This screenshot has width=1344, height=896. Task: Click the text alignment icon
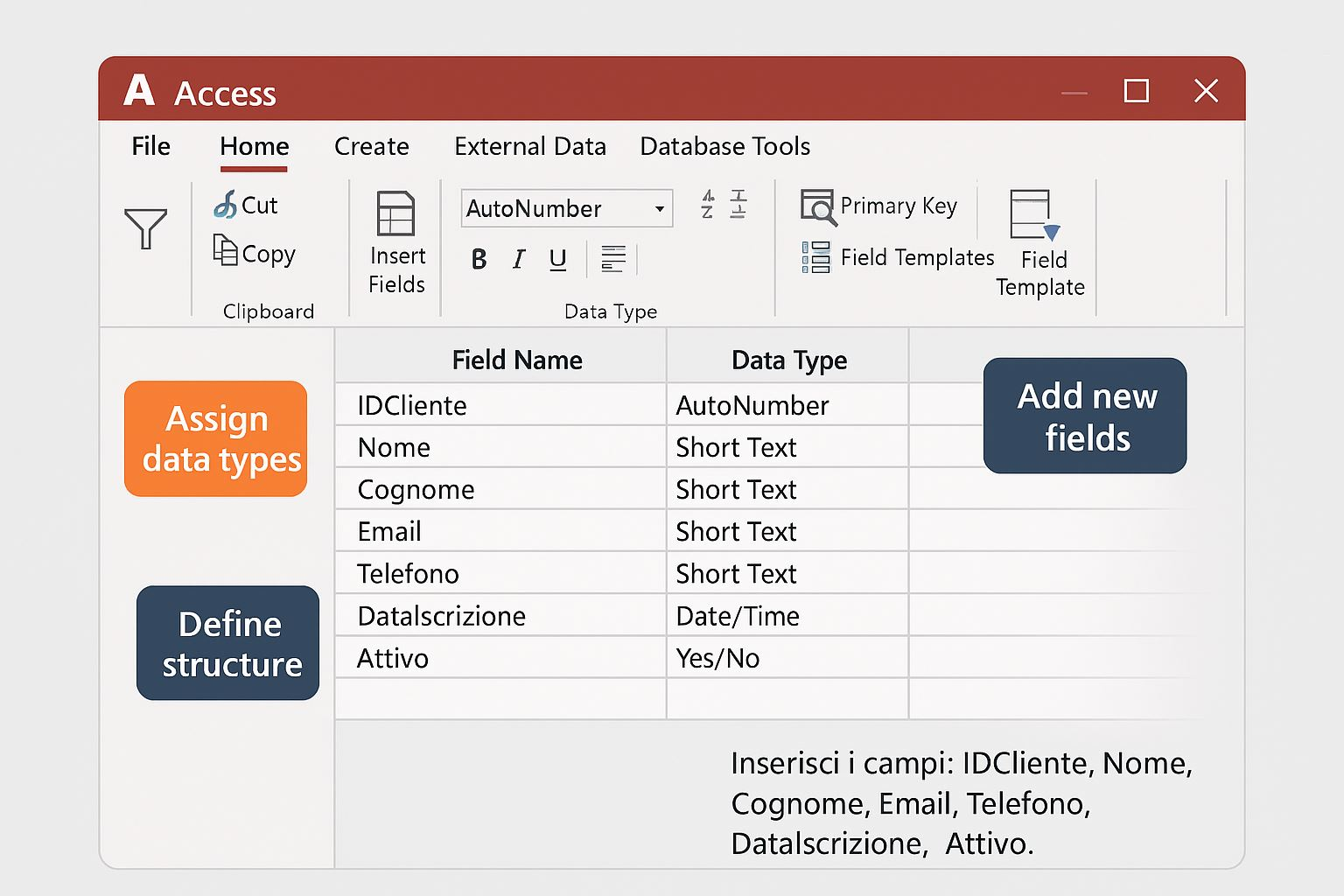coord(613,259)
